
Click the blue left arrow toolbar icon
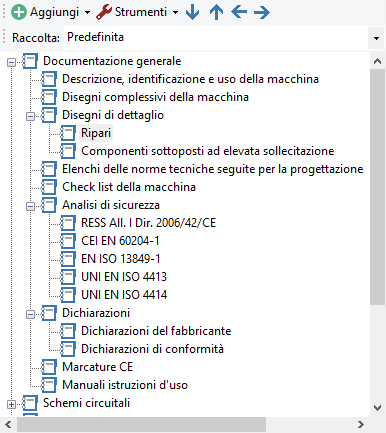tap(239, 12)
